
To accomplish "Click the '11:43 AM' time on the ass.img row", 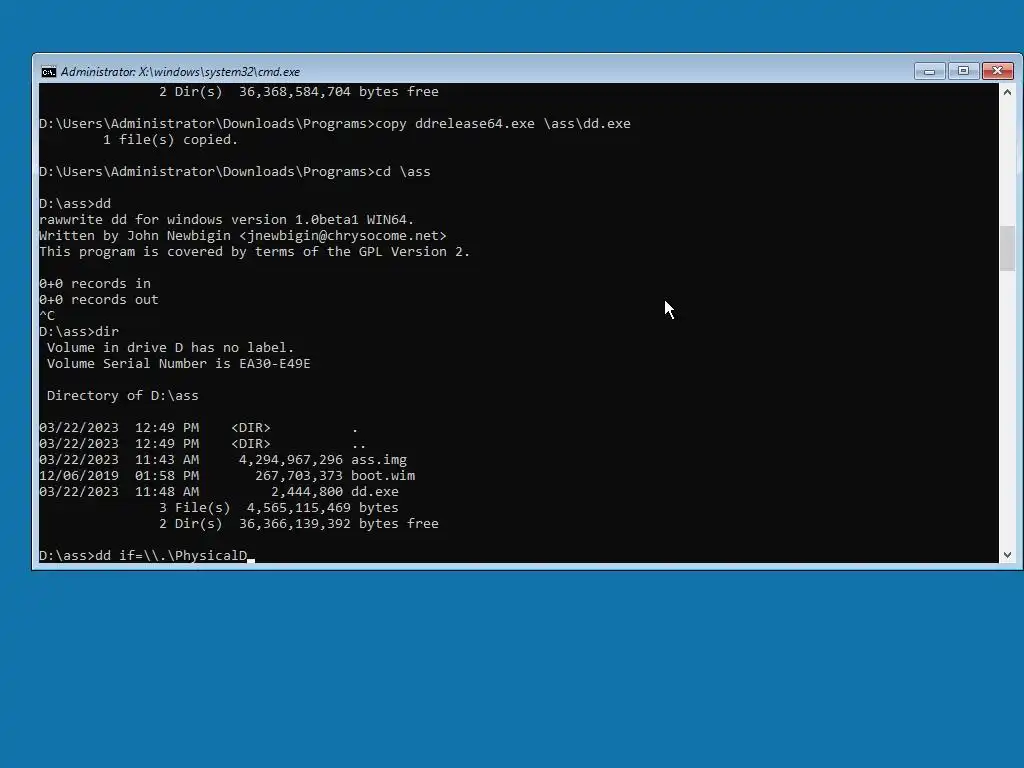I will tap(167, 460).
